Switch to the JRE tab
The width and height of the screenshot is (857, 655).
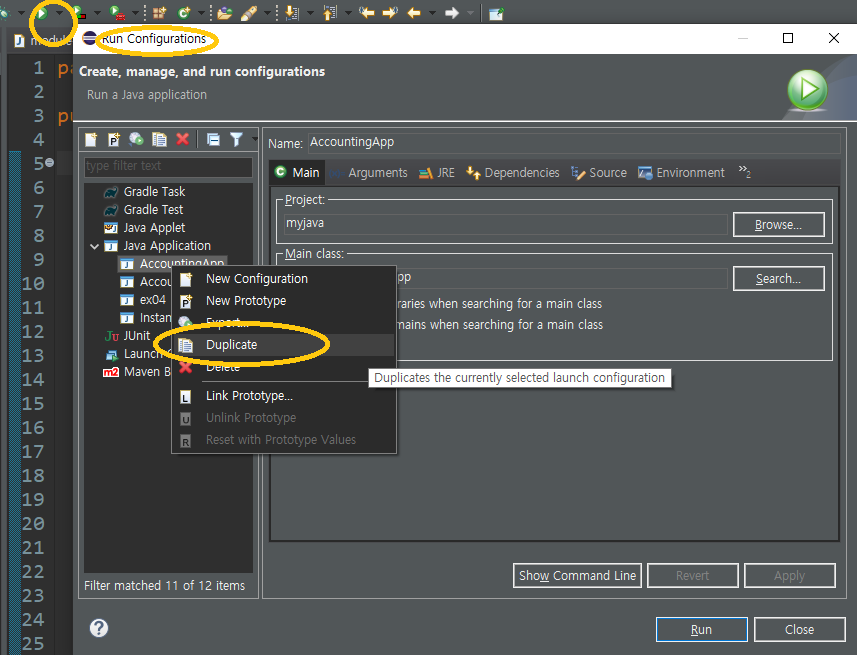pyautogui.click(x=437, y=173)
